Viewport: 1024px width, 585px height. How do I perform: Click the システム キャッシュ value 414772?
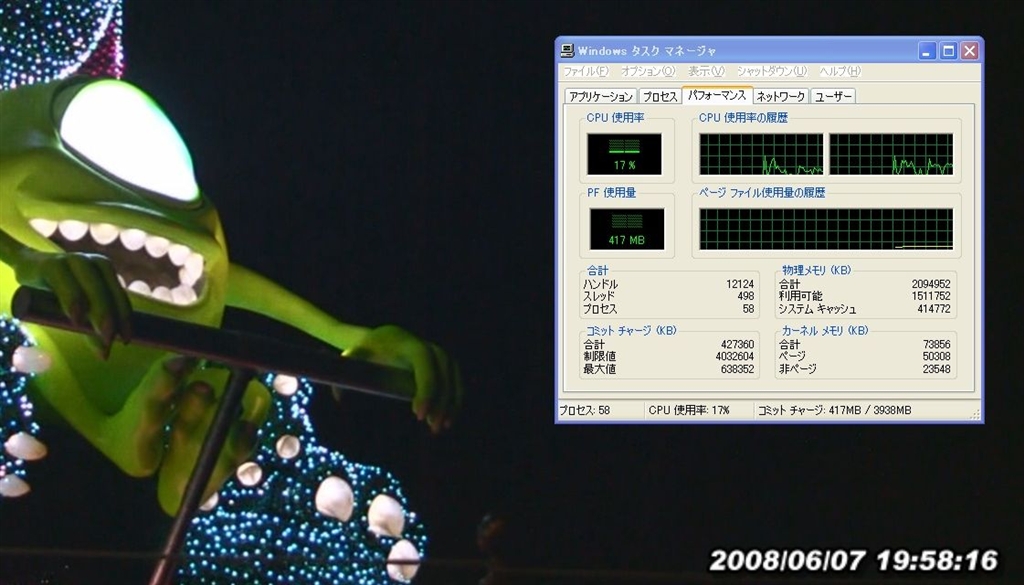coord(934,309)
